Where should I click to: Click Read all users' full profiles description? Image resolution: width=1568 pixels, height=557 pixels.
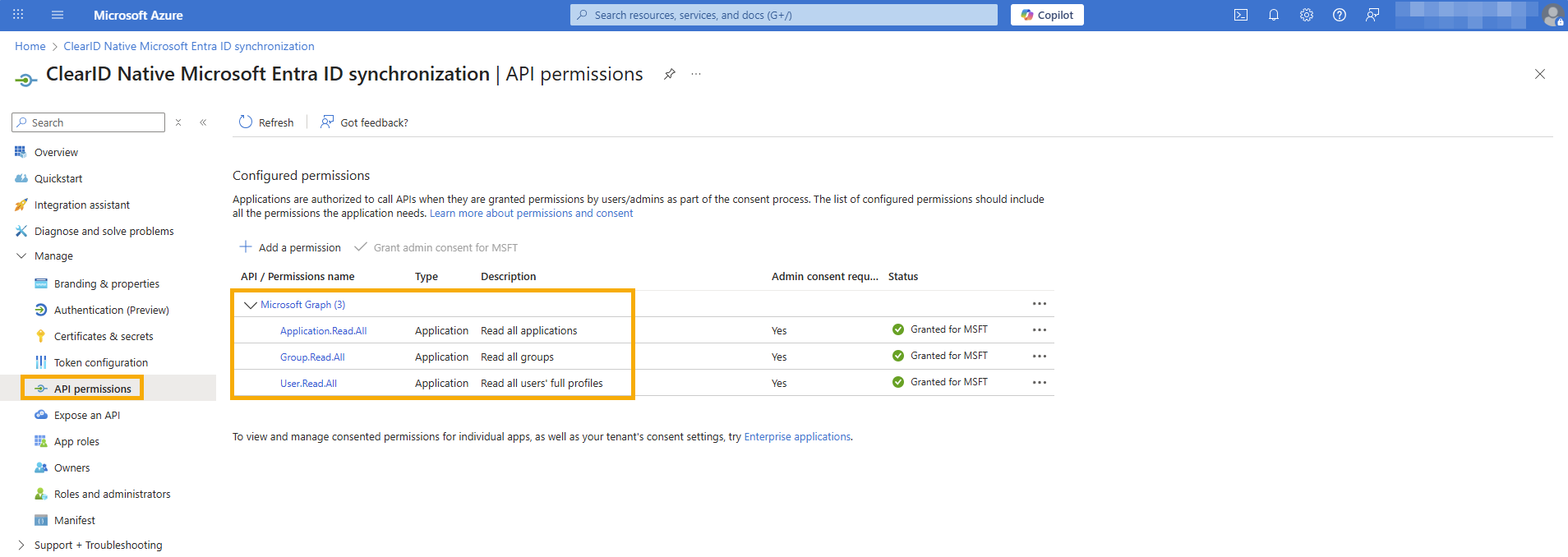point(542,383)
